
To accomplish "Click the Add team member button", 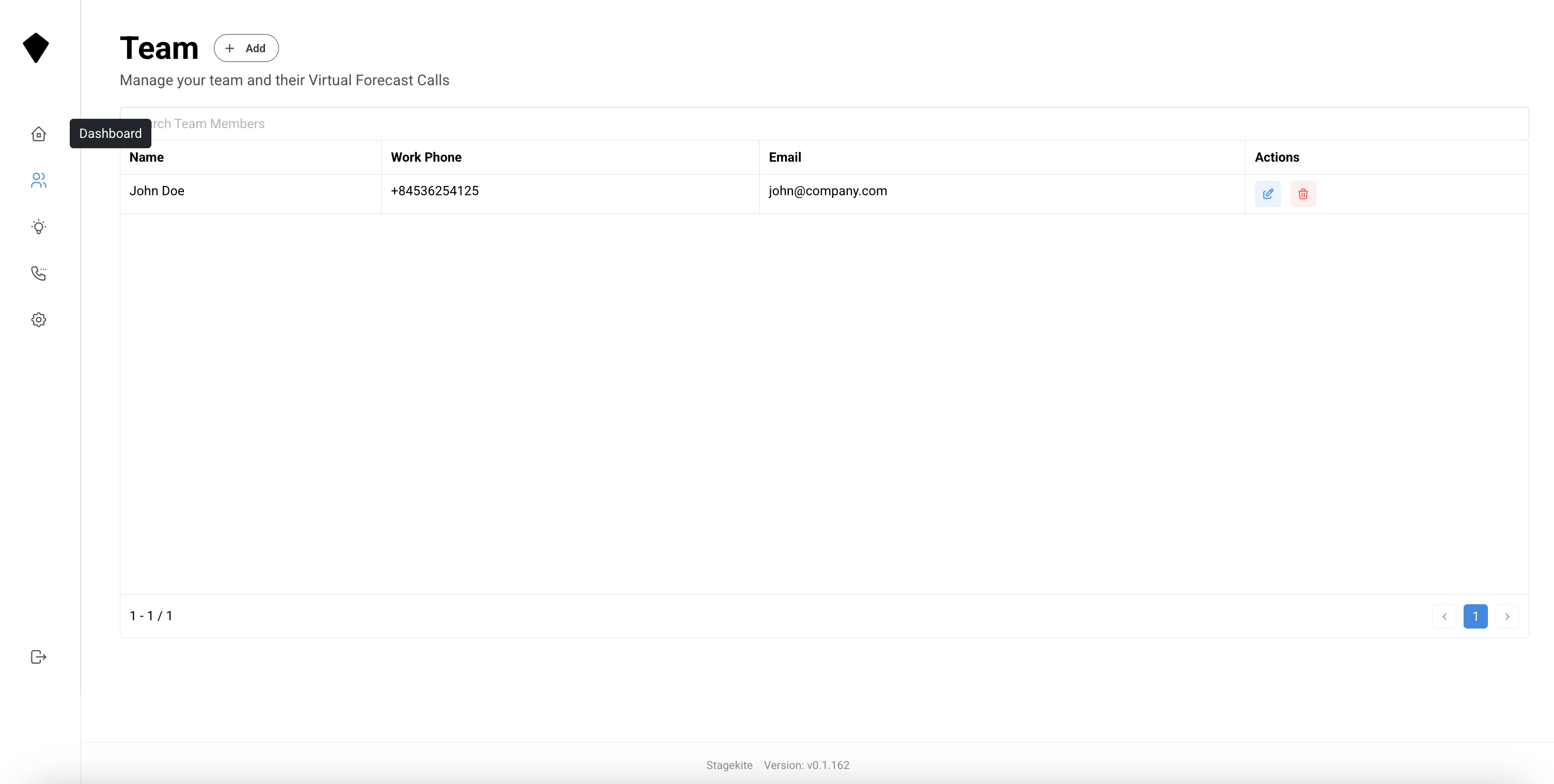I will point(246,48).
